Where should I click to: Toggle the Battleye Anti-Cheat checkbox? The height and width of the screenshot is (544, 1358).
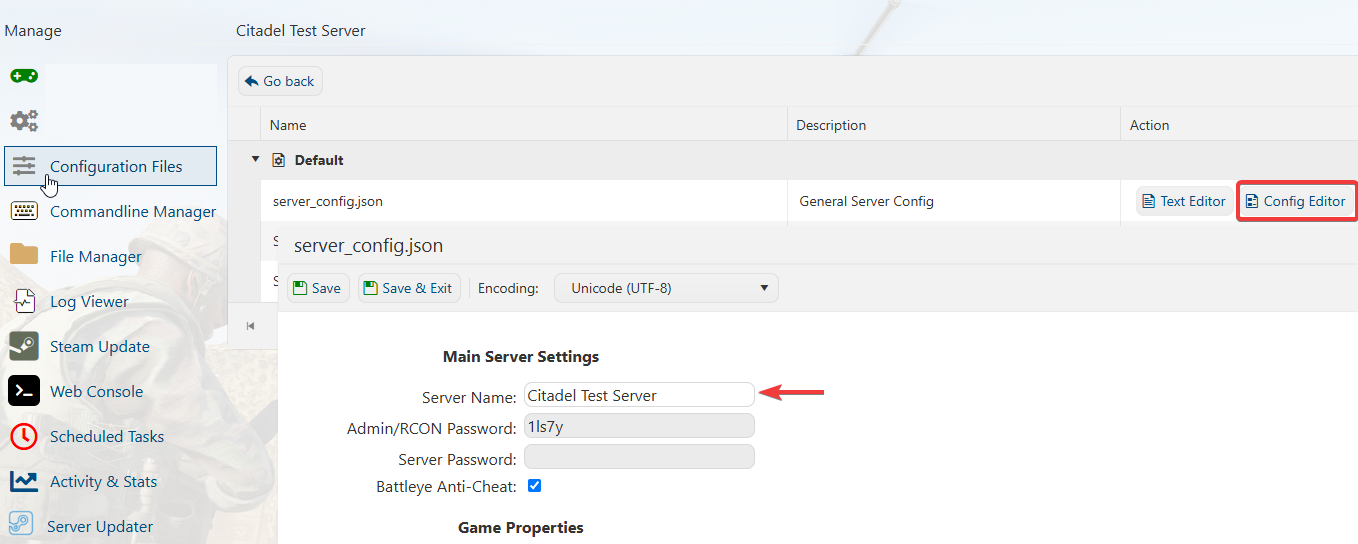(534, 486)
